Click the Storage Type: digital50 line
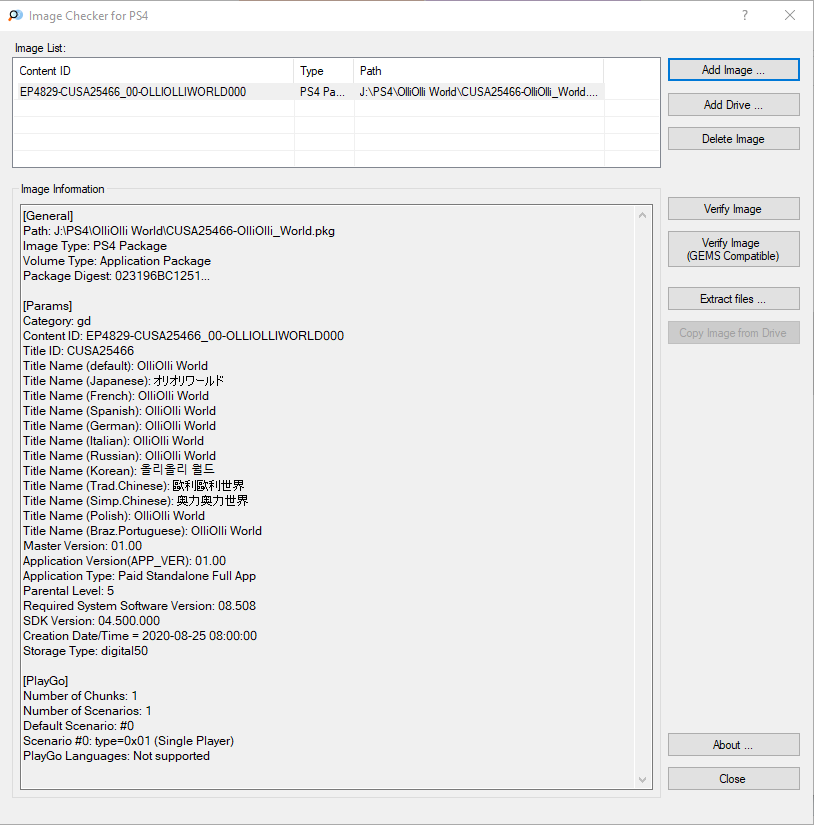 pos(85,651)
